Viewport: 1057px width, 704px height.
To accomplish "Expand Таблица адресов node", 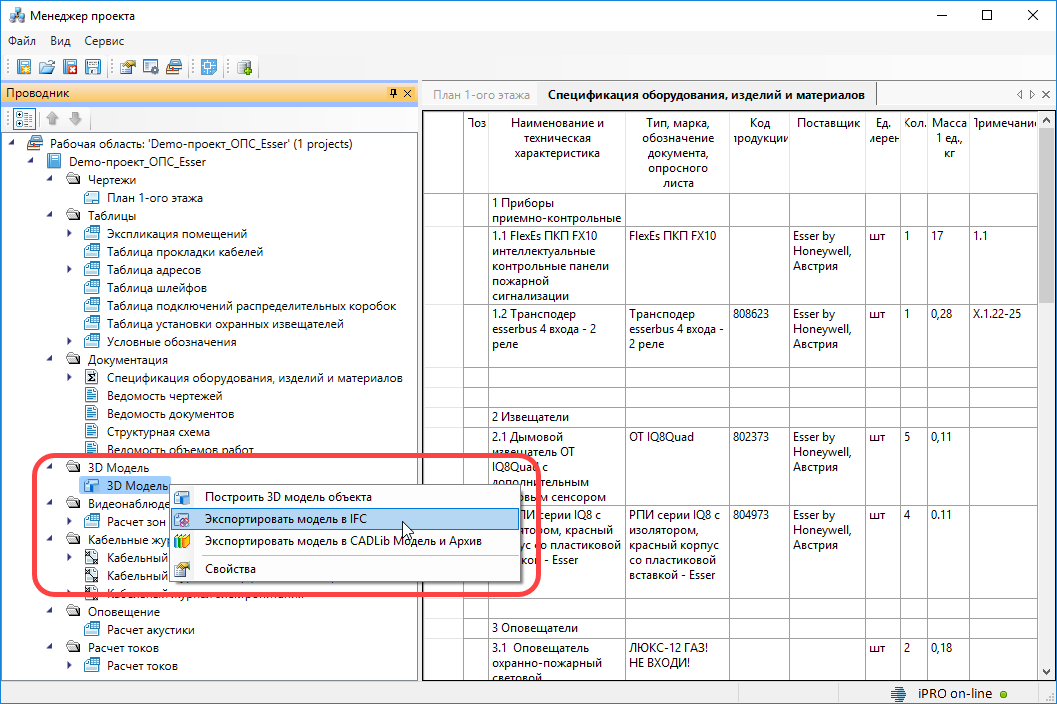I will (x=69, y=270).
